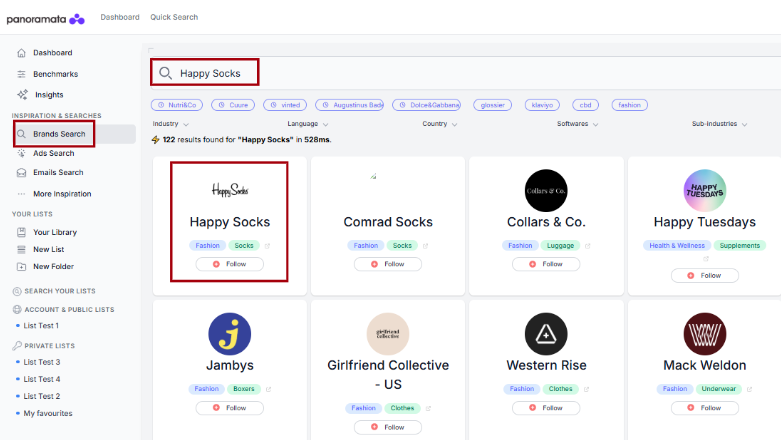Follow the Happy Socks brand
The height and width of the screenshot is (440, 781).
tap(230, 264)
